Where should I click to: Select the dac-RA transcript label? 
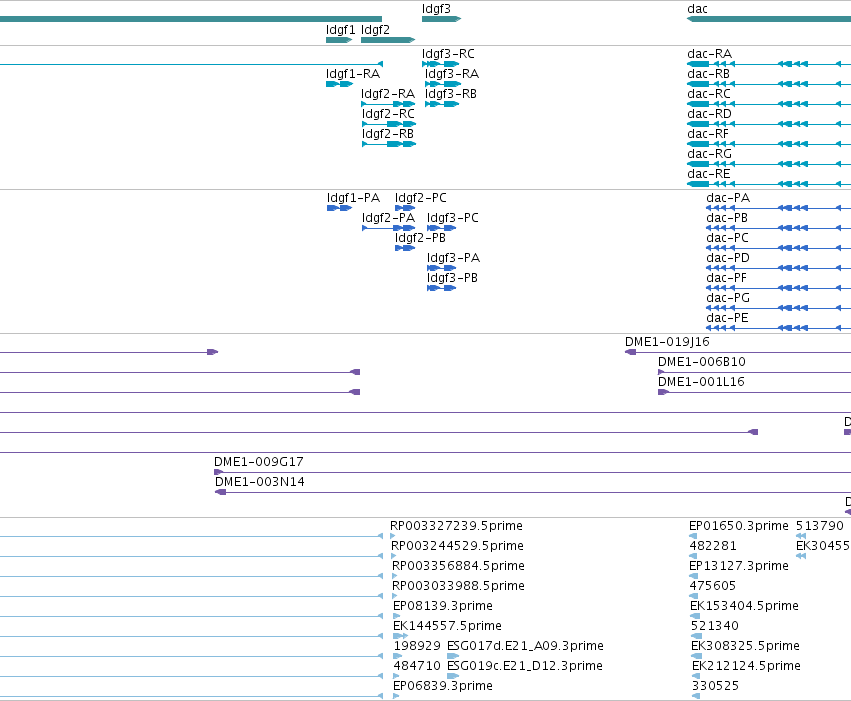pyautogui.click(x=709, y=54)
